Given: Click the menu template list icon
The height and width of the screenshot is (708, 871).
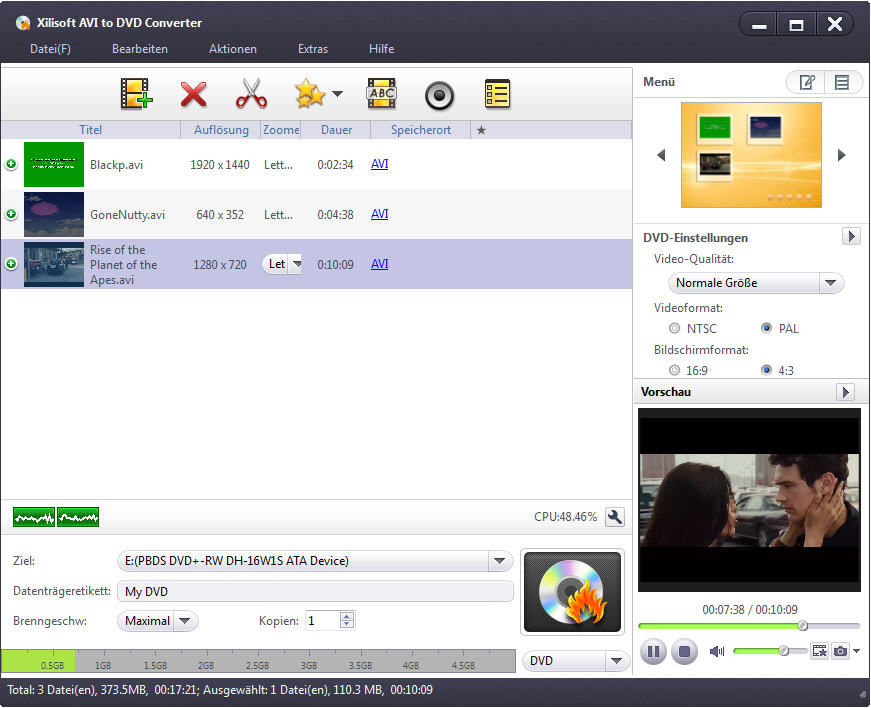Looking at the screenshot, I should [x=842, y=83].
